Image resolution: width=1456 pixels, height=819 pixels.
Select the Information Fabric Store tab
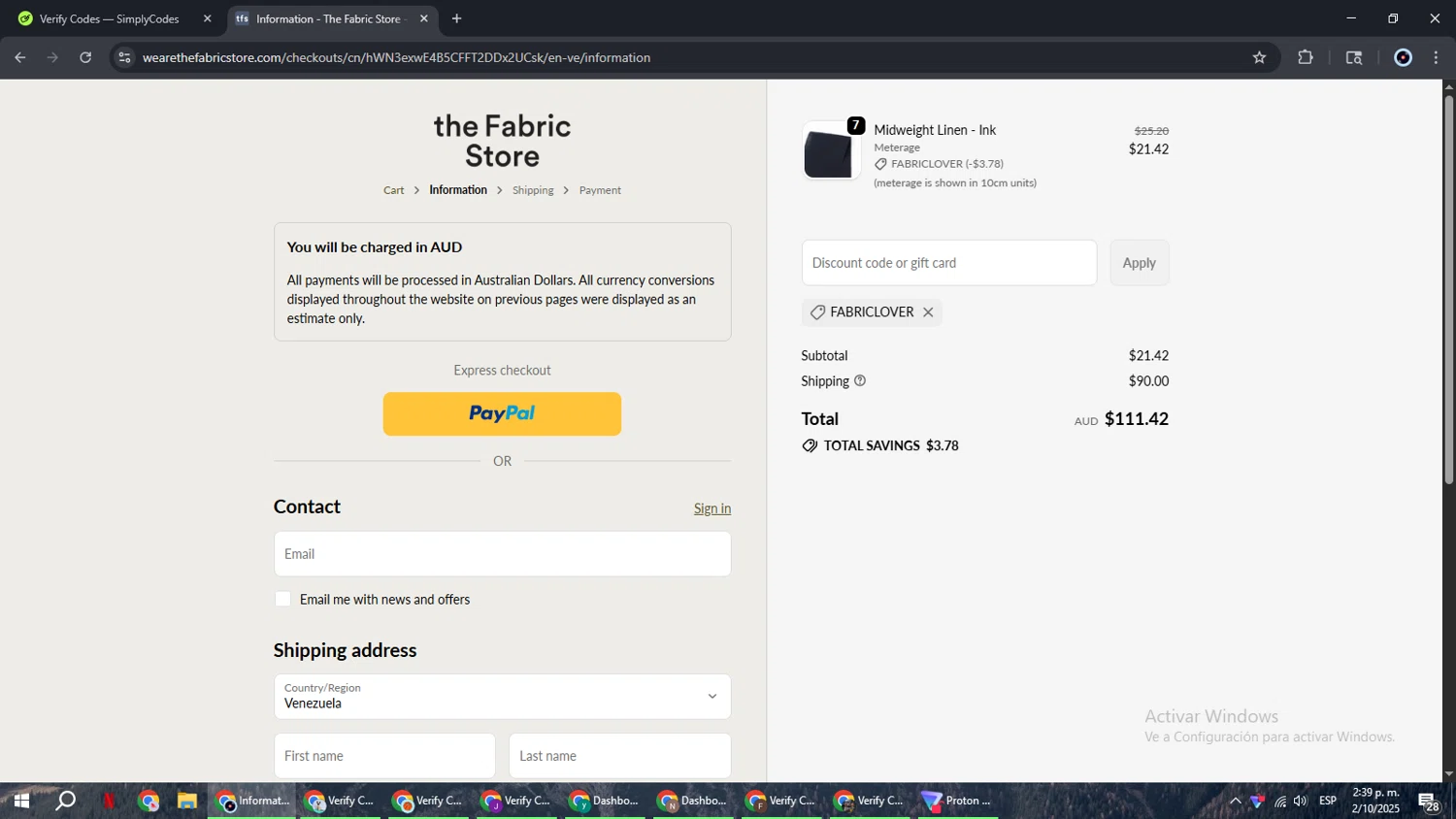pyautogui.click(x=332, y=18)
